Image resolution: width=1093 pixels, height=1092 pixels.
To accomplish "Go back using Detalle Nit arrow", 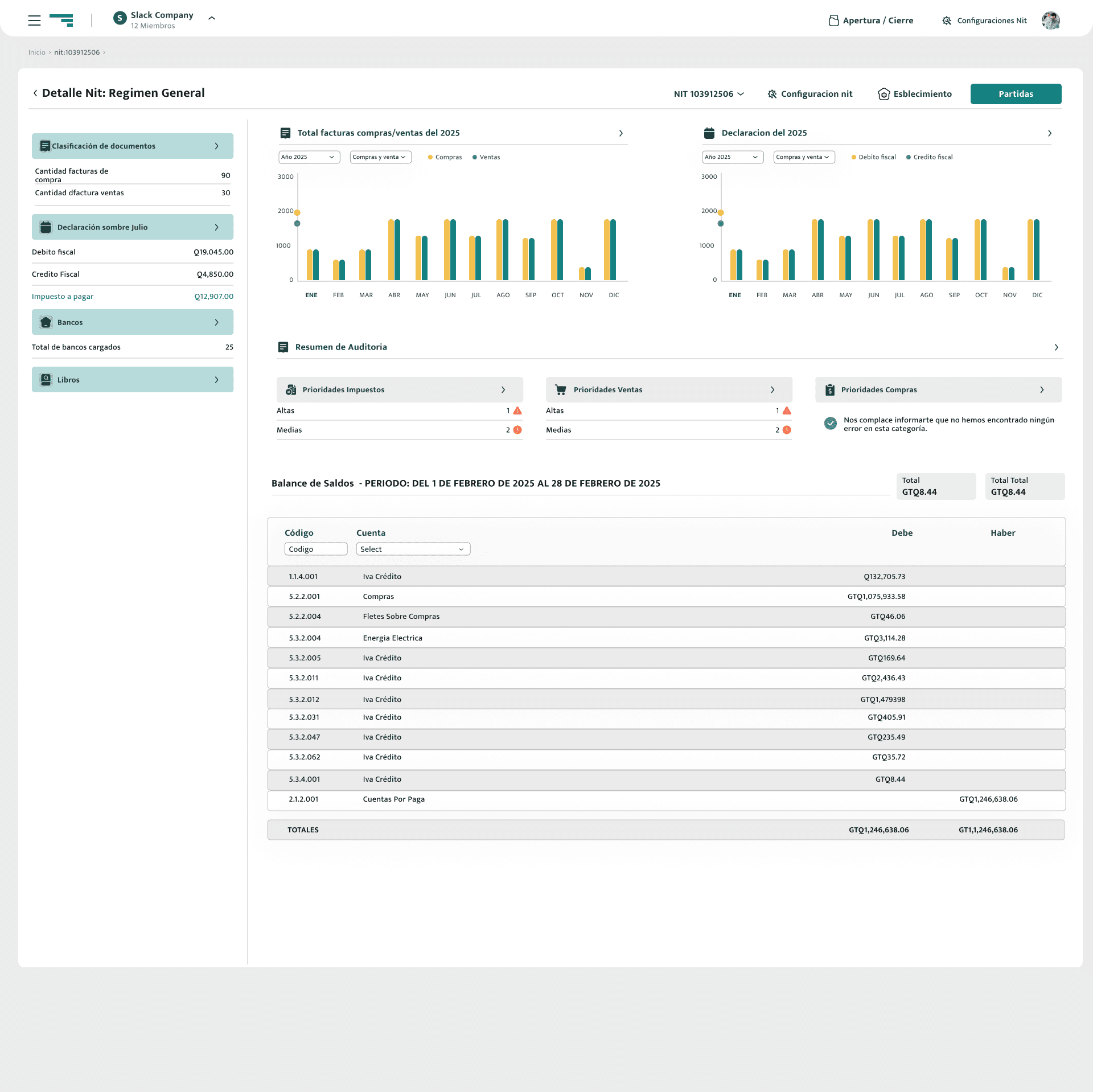I will pyautogui.click(x=35, y=93).
